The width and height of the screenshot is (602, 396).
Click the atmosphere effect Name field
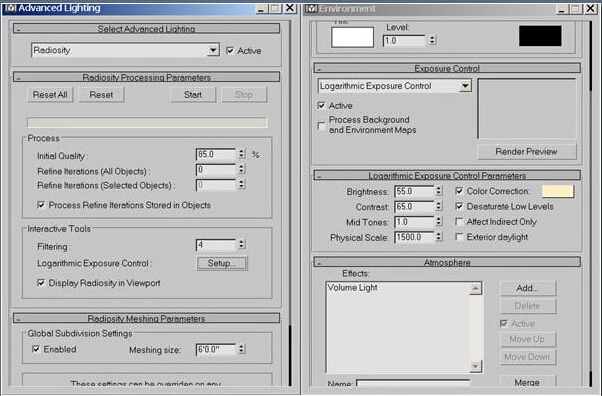click(413, 383)
